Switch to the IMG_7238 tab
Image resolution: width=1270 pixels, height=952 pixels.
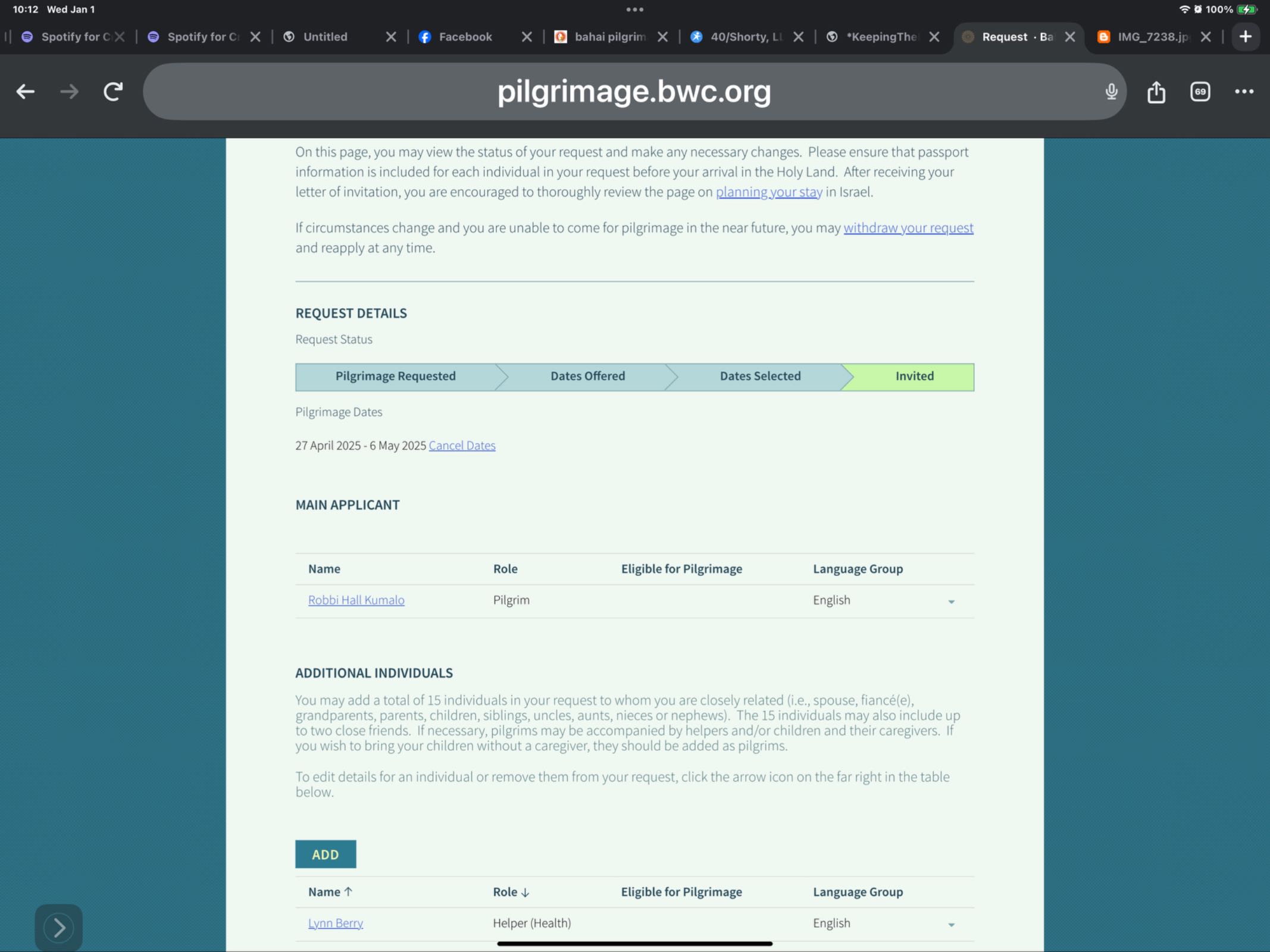(1151, 37)
